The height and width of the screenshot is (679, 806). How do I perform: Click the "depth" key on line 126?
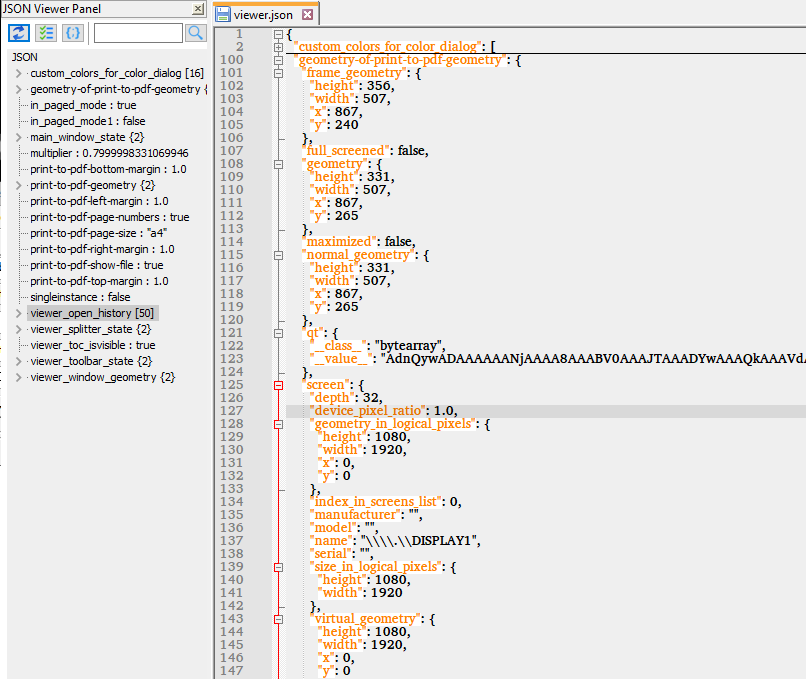(x=333, y=397)
